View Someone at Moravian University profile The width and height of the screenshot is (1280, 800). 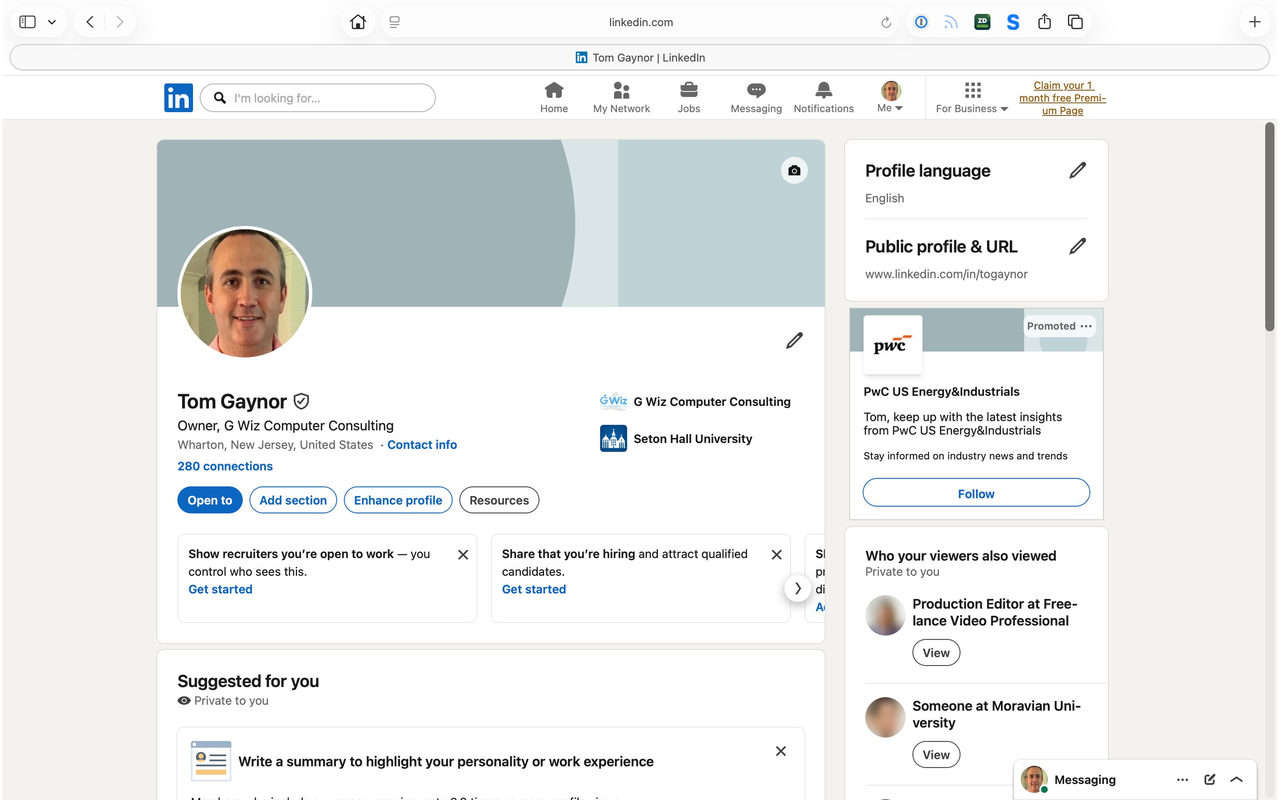[936, 755]
